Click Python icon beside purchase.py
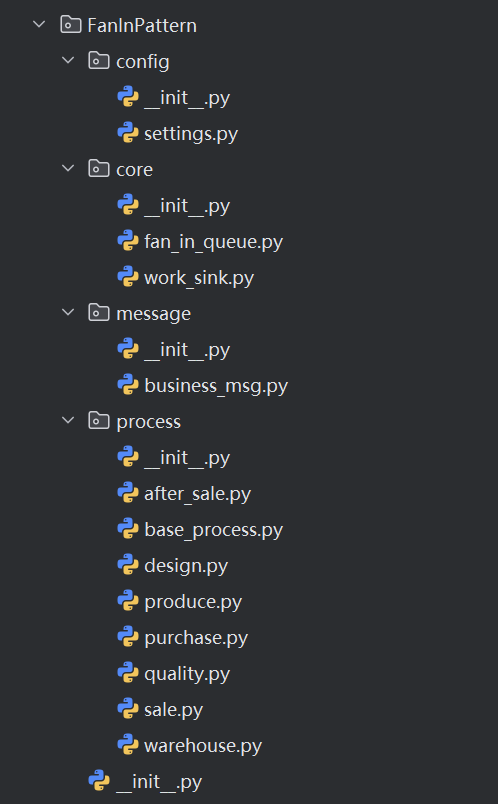 (x=128, y=637)
